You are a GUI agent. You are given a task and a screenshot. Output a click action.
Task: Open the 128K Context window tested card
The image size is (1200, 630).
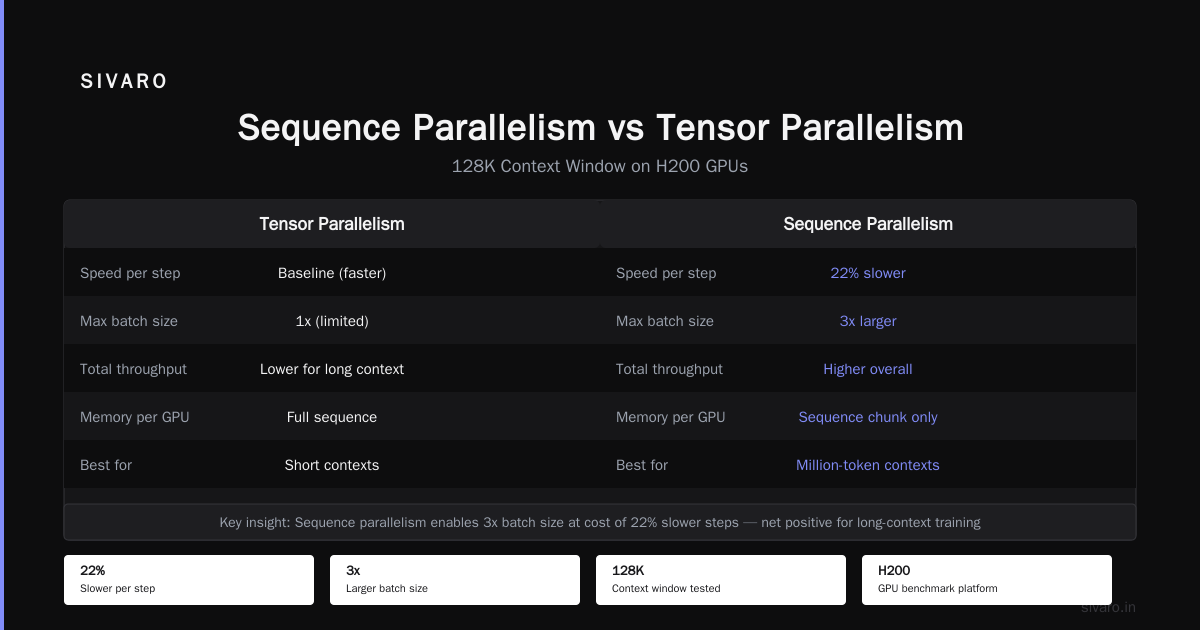point(721,580)
